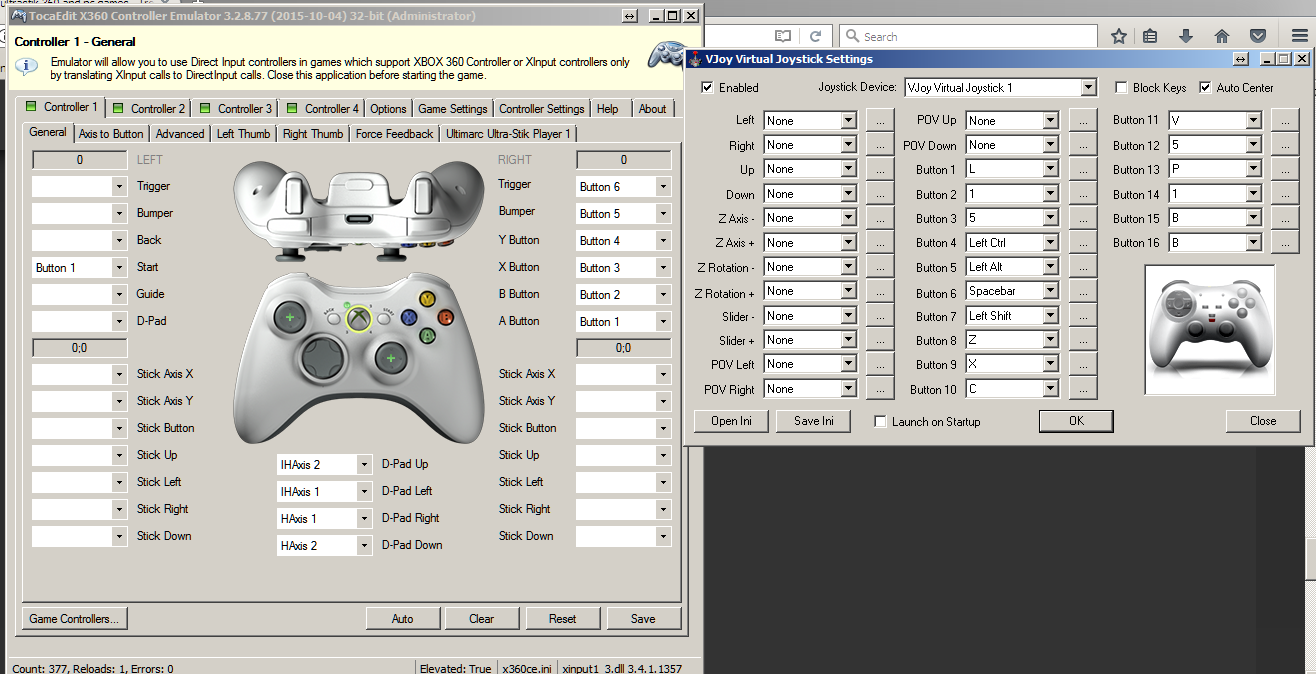Click the ... button next to POV Up
The height and width of the screenshot is (674, 1316).
pos(1083,121)
